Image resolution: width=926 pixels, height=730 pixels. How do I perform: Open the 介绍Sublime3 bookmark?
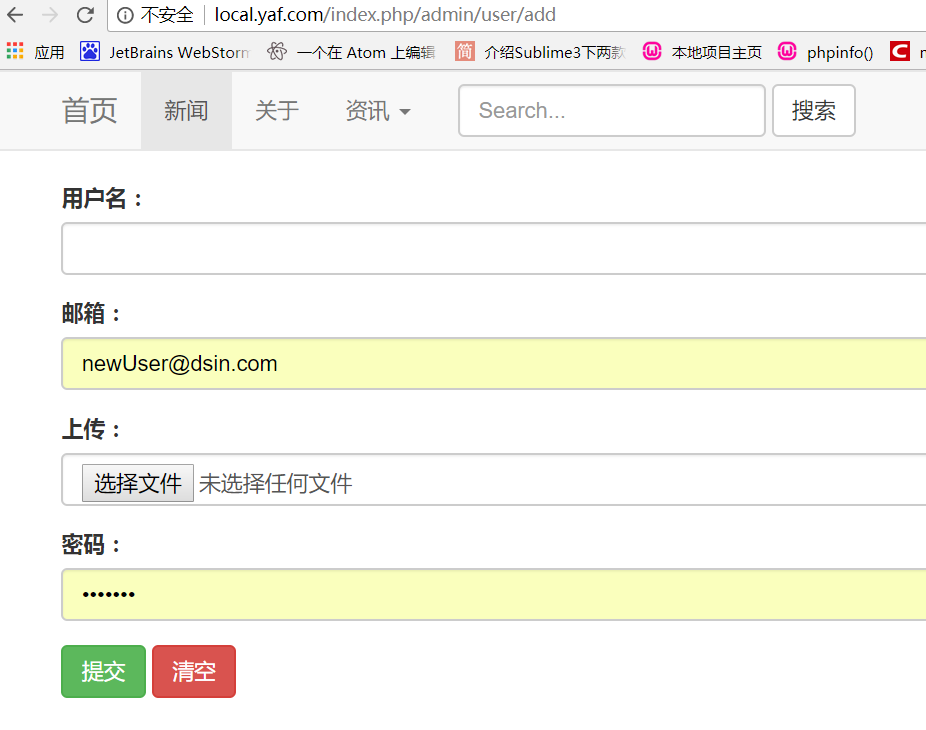(x=541, y=52)
